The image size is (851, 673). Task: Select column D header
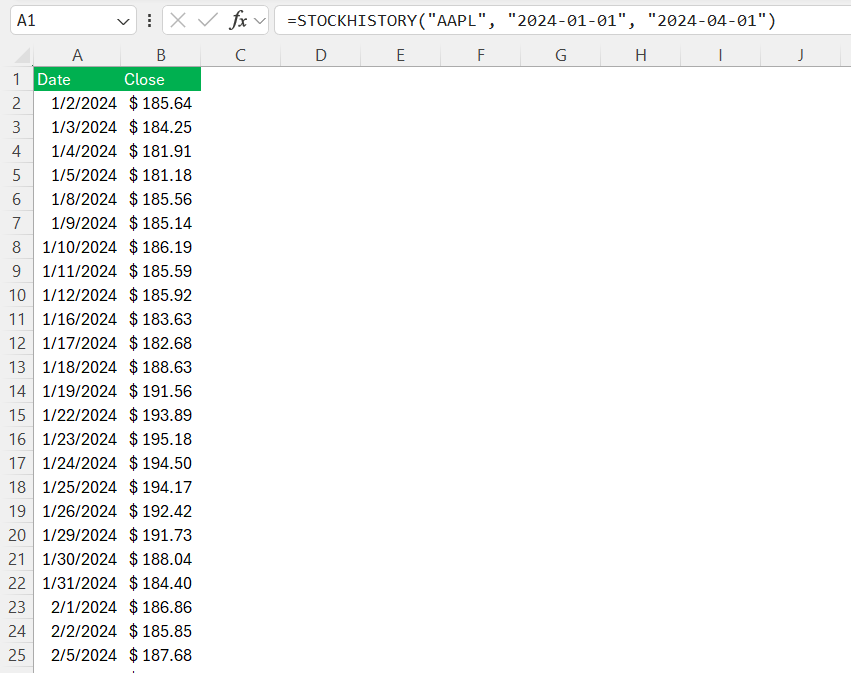[321, 55]
